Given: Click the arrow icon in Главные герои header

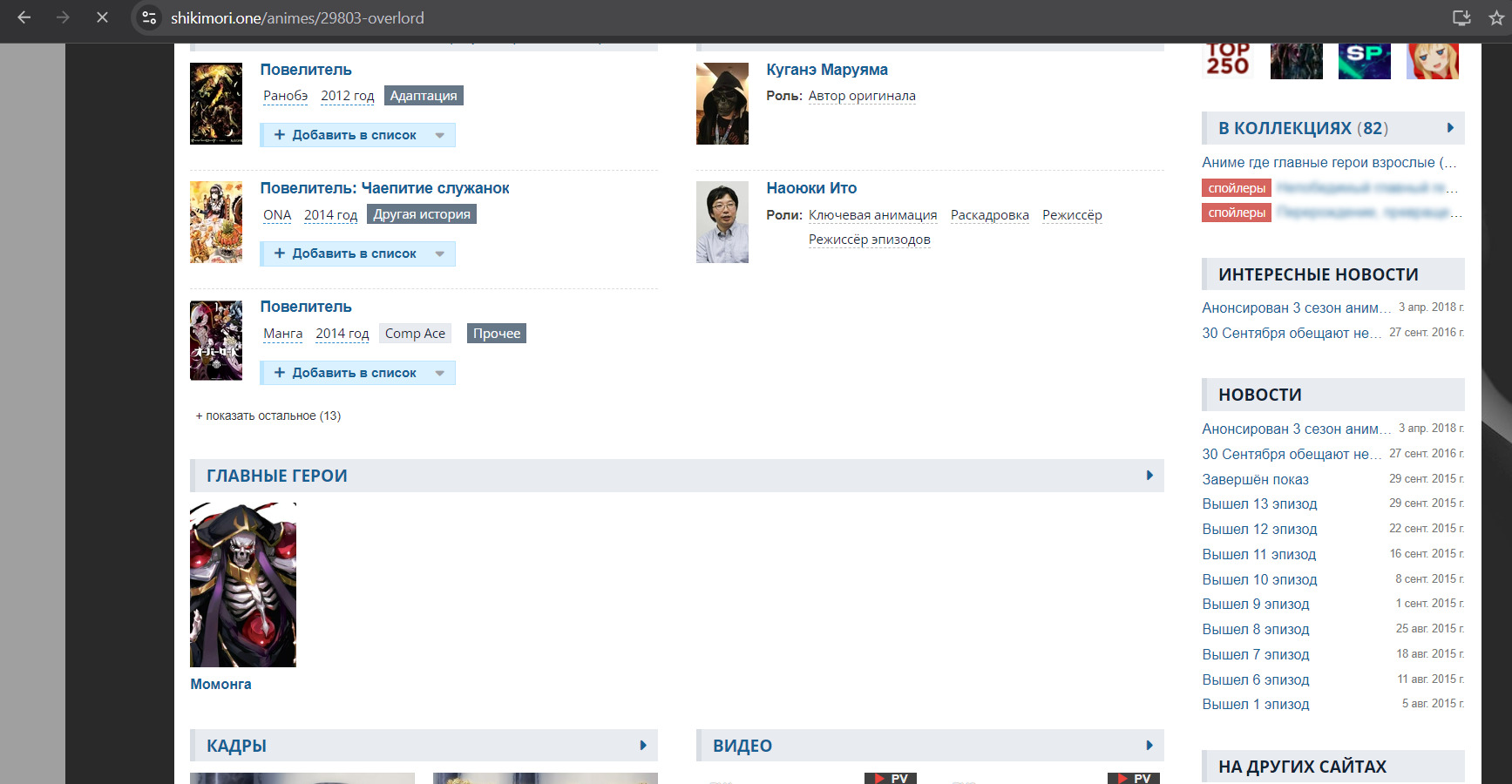Looking at the screenshot, I should [x=1149, y=476].
